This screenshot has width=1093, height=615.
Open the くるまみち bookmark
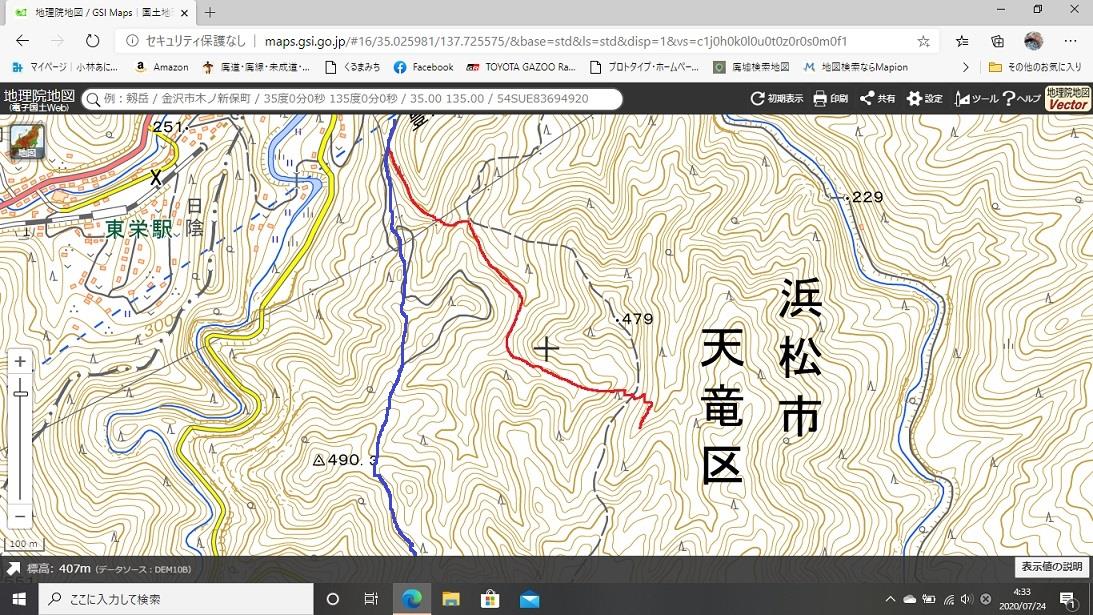pyautogui.click(x=353, y=67)
